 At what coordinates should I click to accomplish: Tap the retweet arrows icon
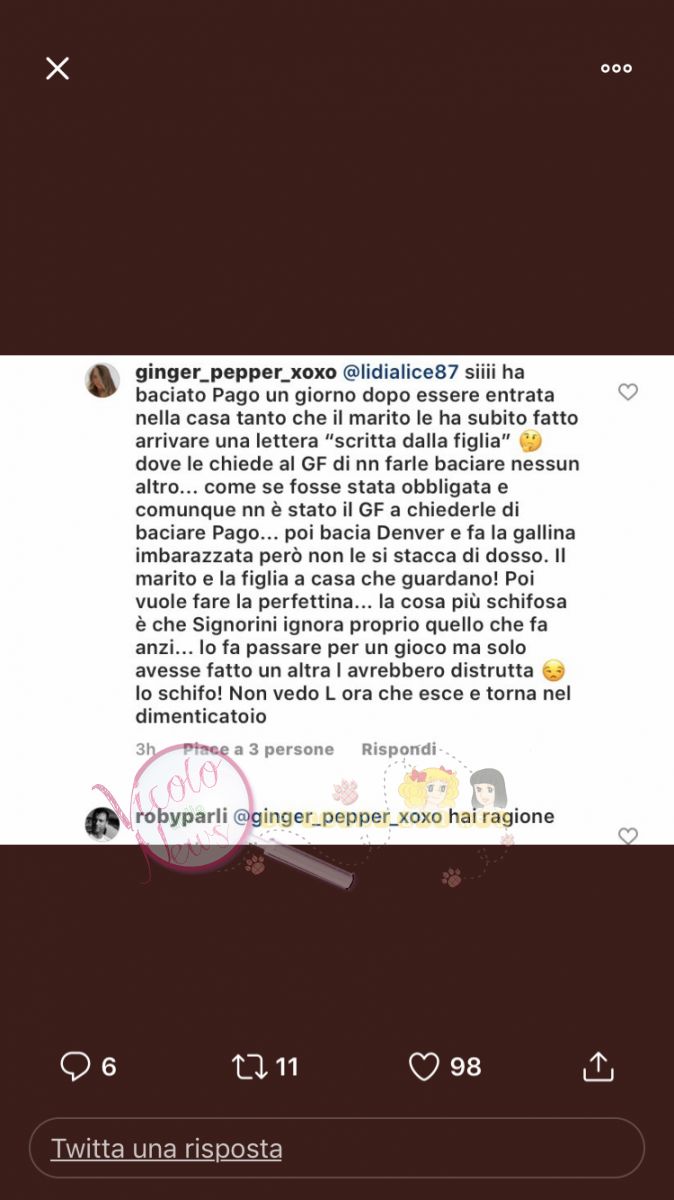pos(250,1066)
